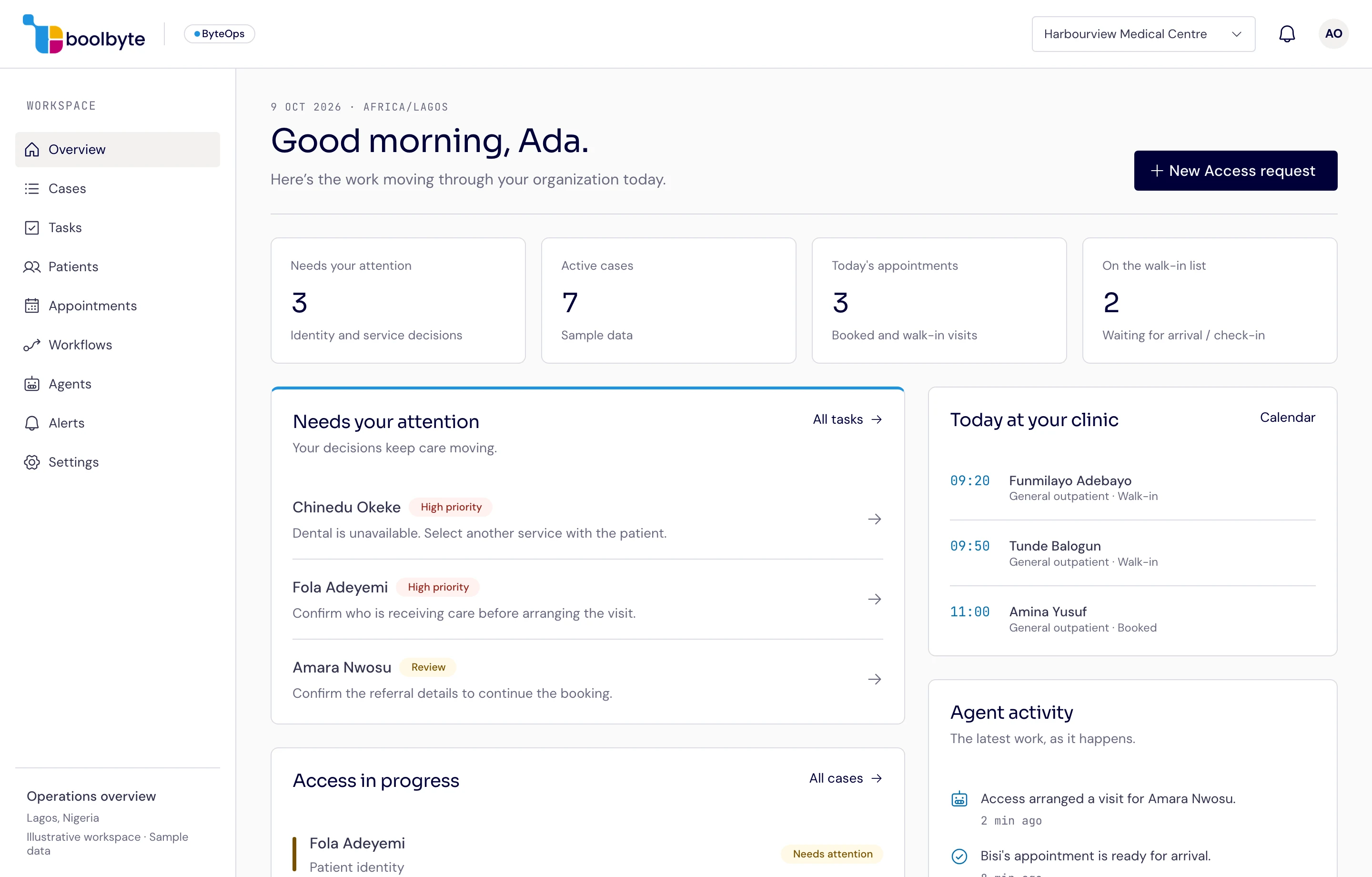Click Operations overview in sidebar footer
Image resolution: width=1372 pixels, height=877 pixels.
91,796
